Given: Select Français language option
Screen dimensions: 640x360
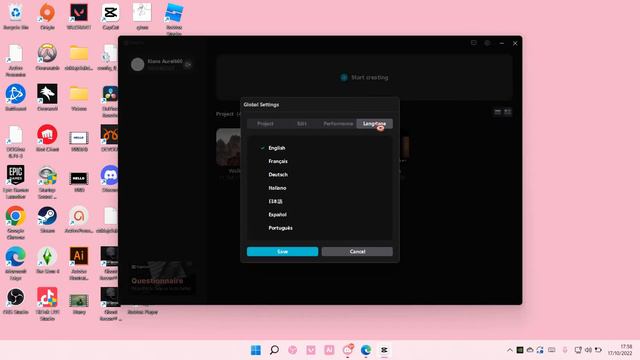Looking at the screenshot, I should pyautogui.click(x=278, y=161).
